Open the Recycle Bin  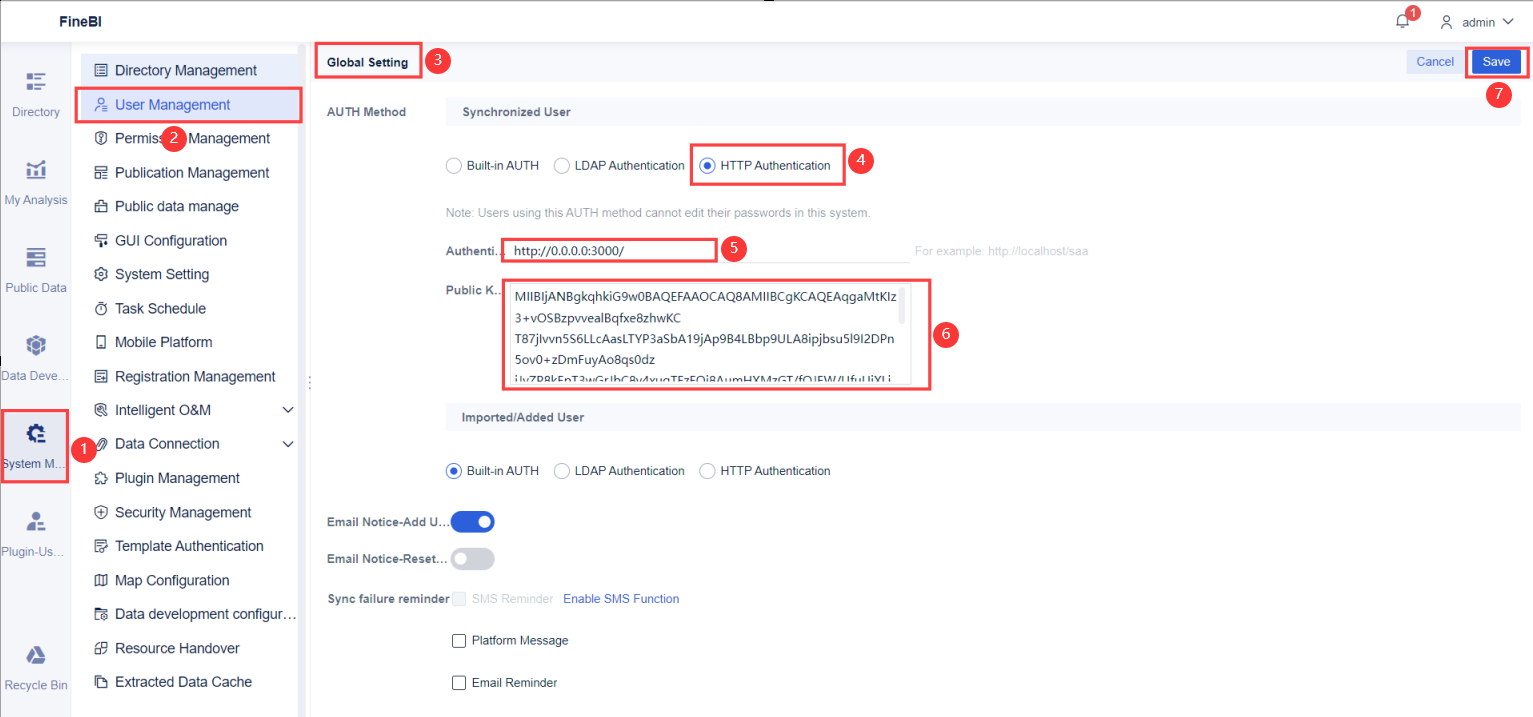click(x=35, y=667)
